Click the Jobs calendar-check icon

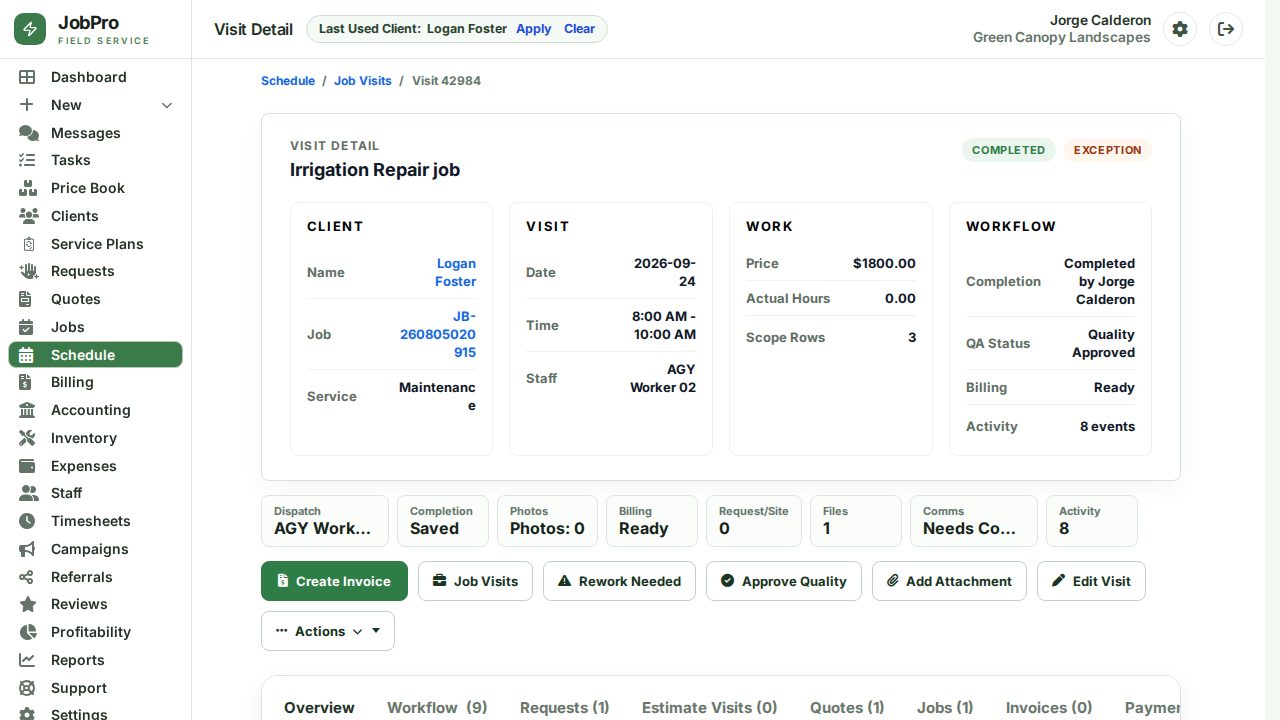click(x=27, y=327)
